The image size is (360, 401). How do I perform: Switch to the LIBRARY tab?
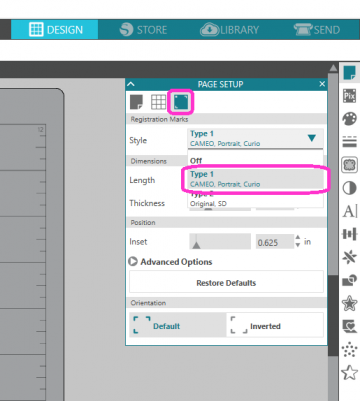coord(229,30)
